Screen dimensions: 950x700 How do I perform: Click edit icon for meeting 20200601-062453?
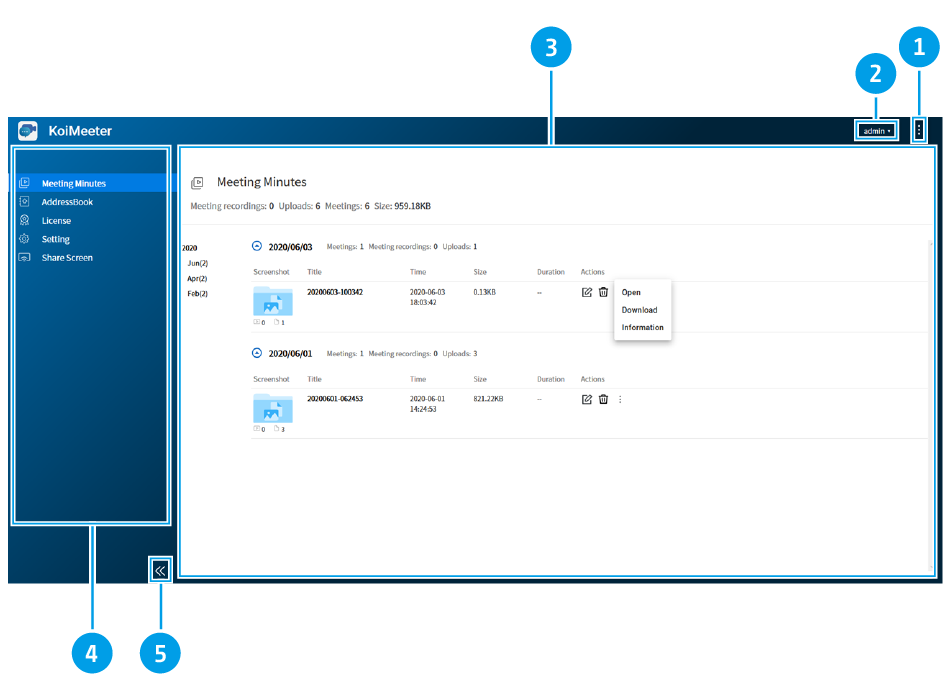point(587,399)
